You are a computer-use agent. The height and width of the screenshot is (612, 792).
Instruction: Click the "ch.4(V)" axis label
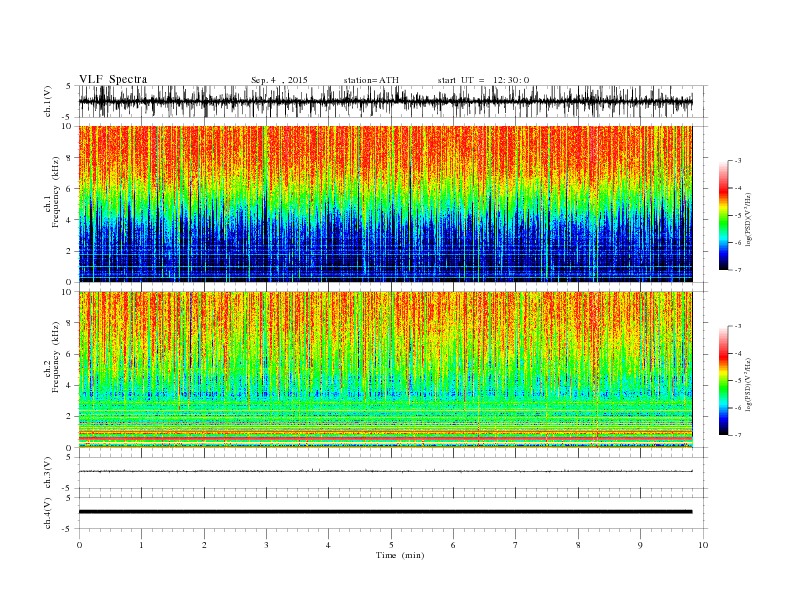pyautogui.click(x=48, y=513)
